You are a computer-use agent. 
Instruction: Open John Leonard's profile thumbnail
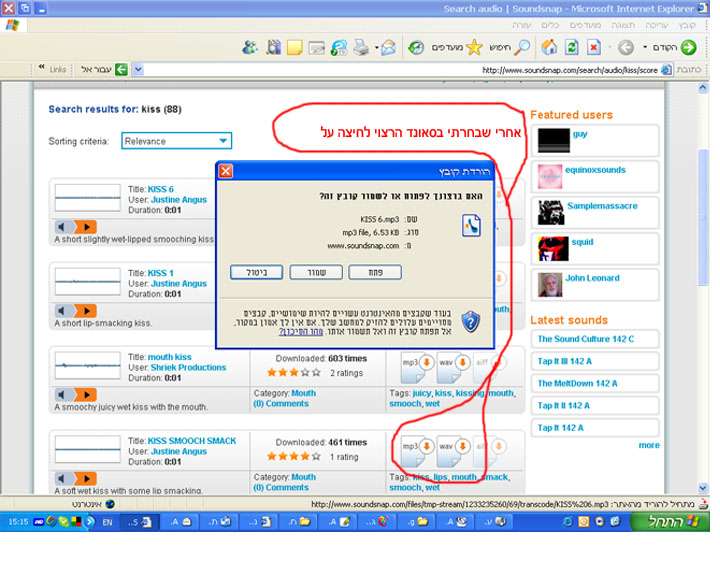pos(550,285)
